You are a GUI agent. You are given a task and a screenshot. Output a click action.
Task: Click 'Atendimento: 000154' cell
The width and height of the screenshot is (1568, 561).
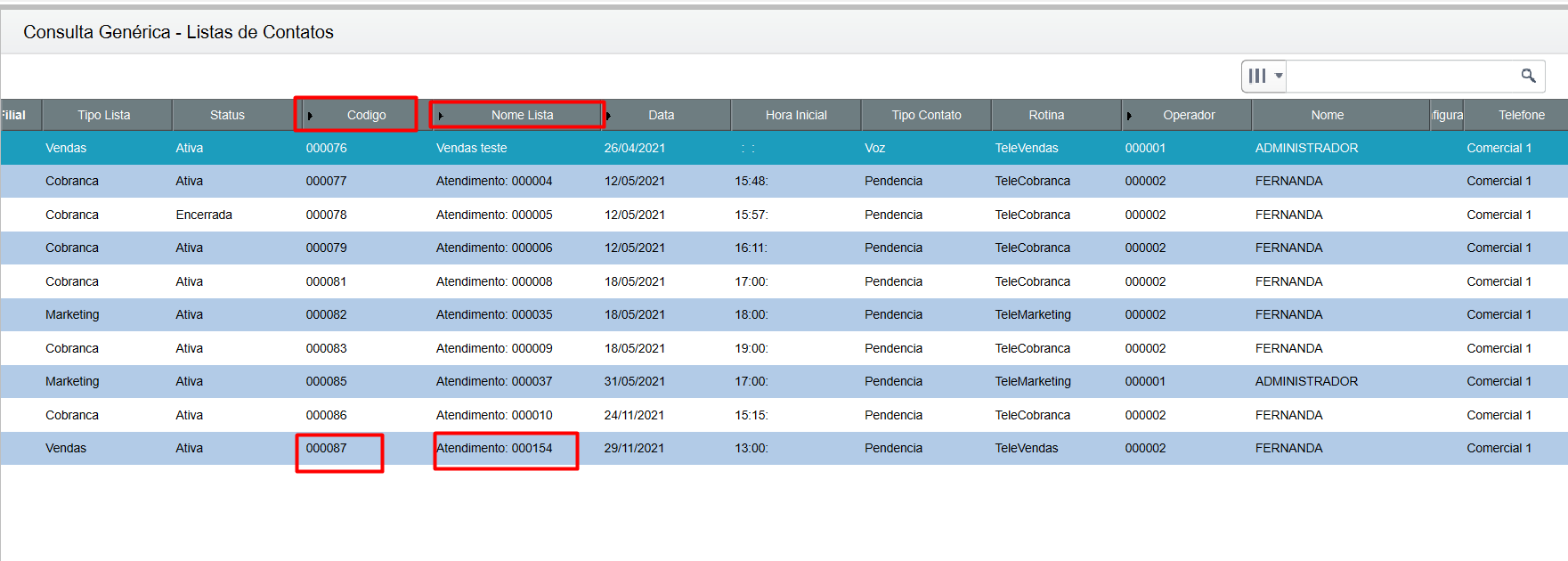494,448
